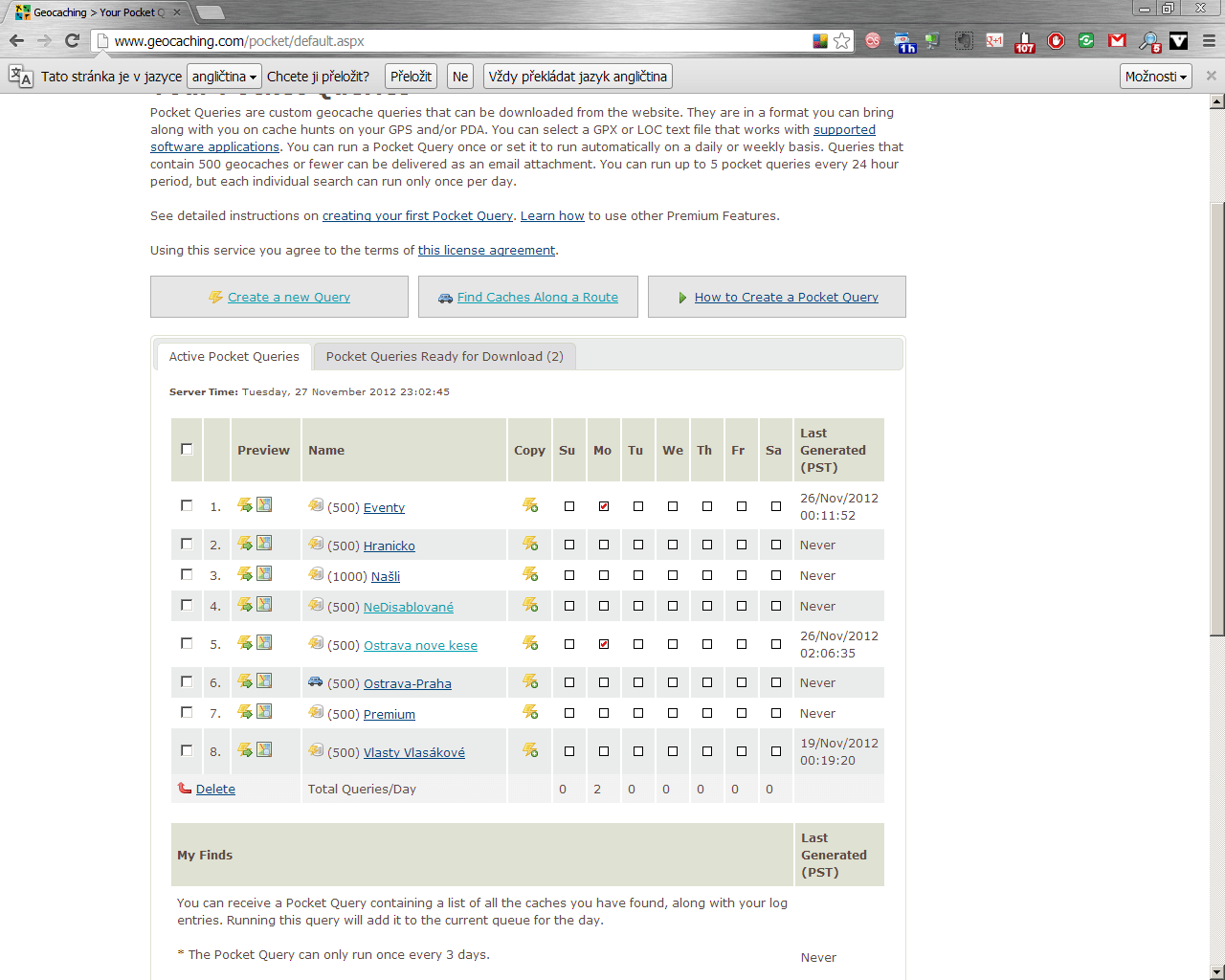The image size is (1225, 980).
Task: Copy the Hranicko pocket query
Action: 530,544
